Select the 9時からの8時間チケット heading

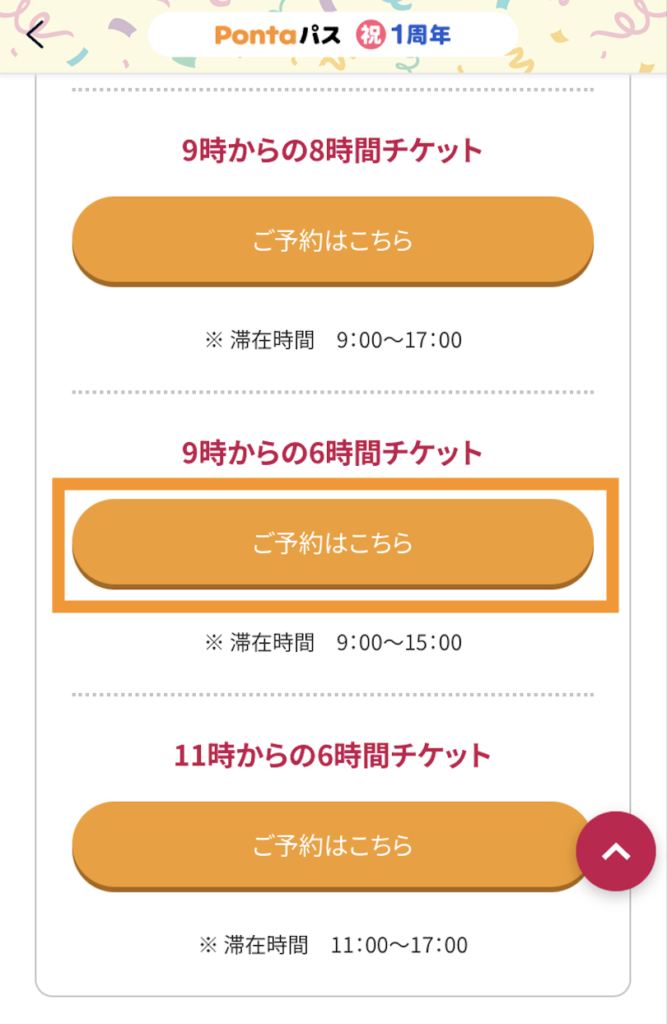pos(332,151)
